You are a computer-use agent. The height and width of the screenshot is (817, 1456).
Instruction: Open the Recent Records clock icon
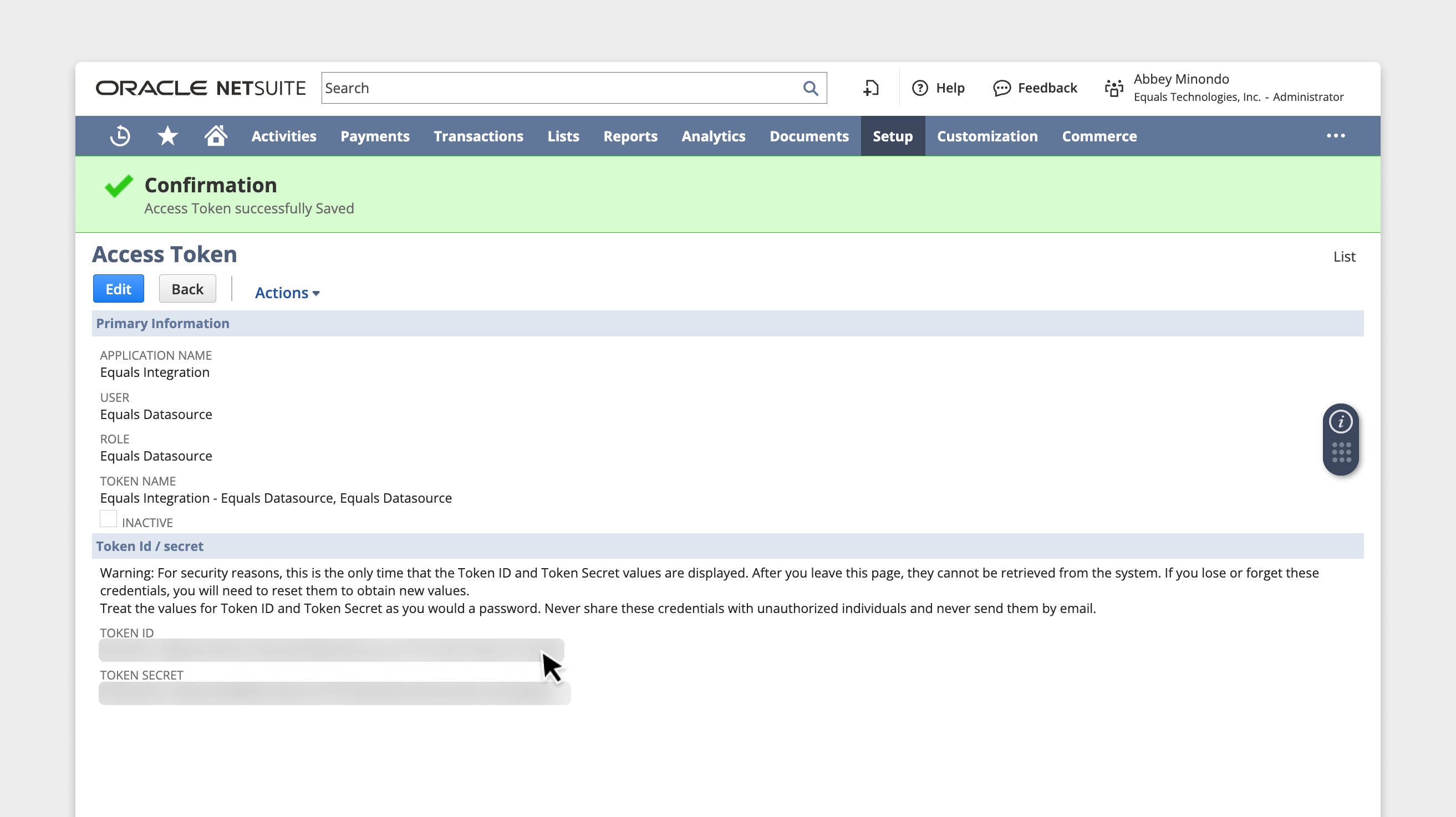point(120,136)
